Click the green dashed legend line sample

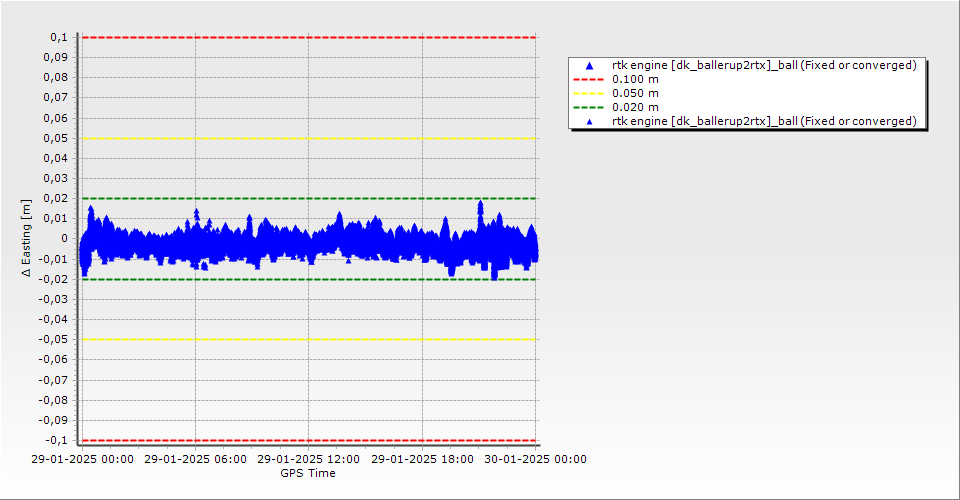tap(588, 108)
